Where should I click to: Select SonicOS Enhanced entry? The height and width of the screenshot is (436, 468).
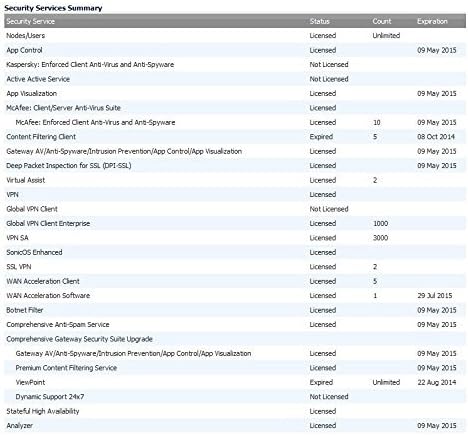34,252
